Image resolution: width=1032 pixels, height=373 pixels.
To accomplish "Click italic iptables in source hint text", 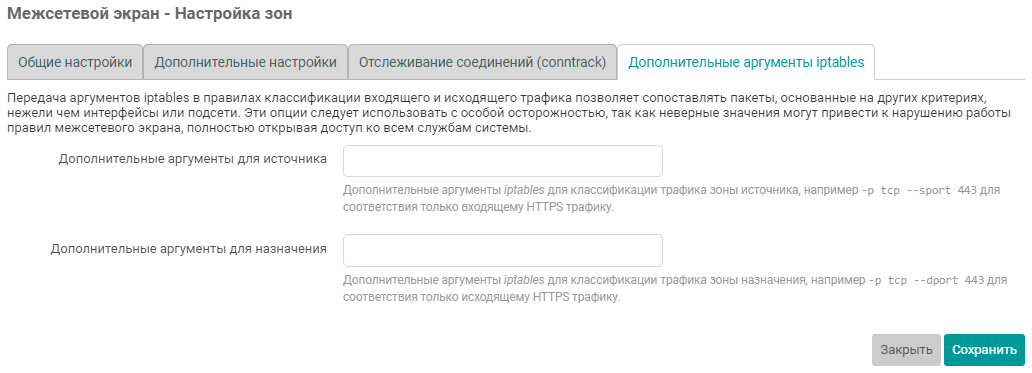I will [x=524, y=190].
